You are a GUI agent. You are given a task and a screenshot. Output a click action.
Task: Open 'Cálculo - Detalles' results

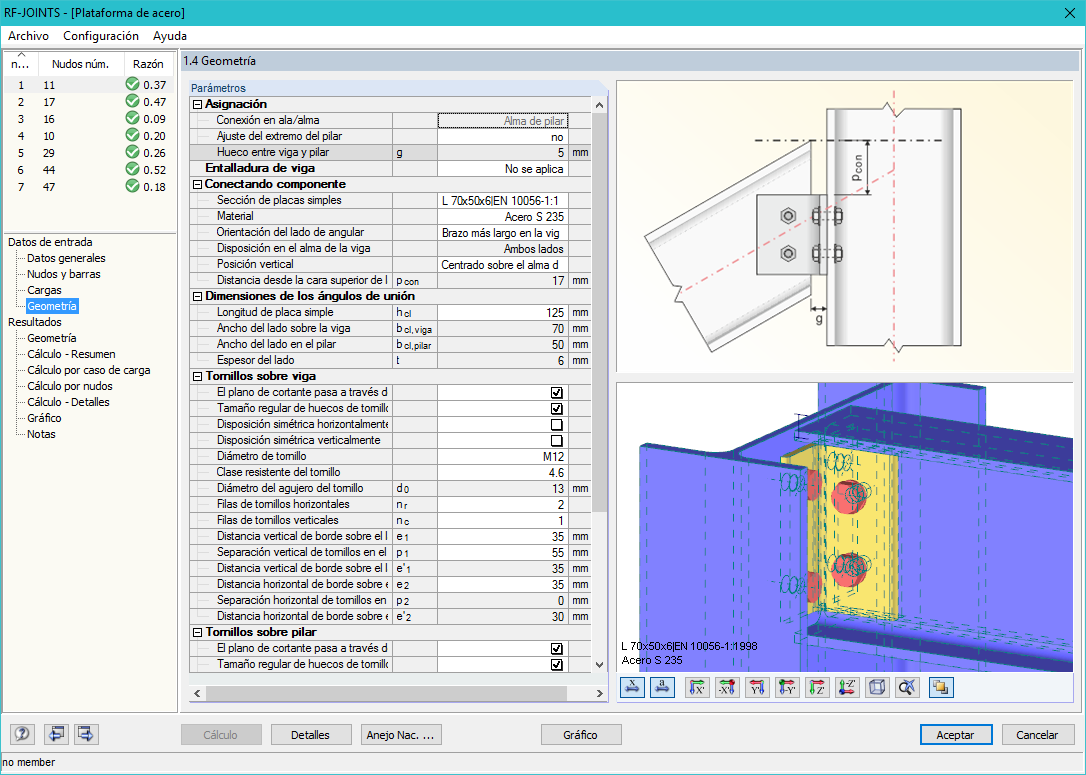point(69,402)
